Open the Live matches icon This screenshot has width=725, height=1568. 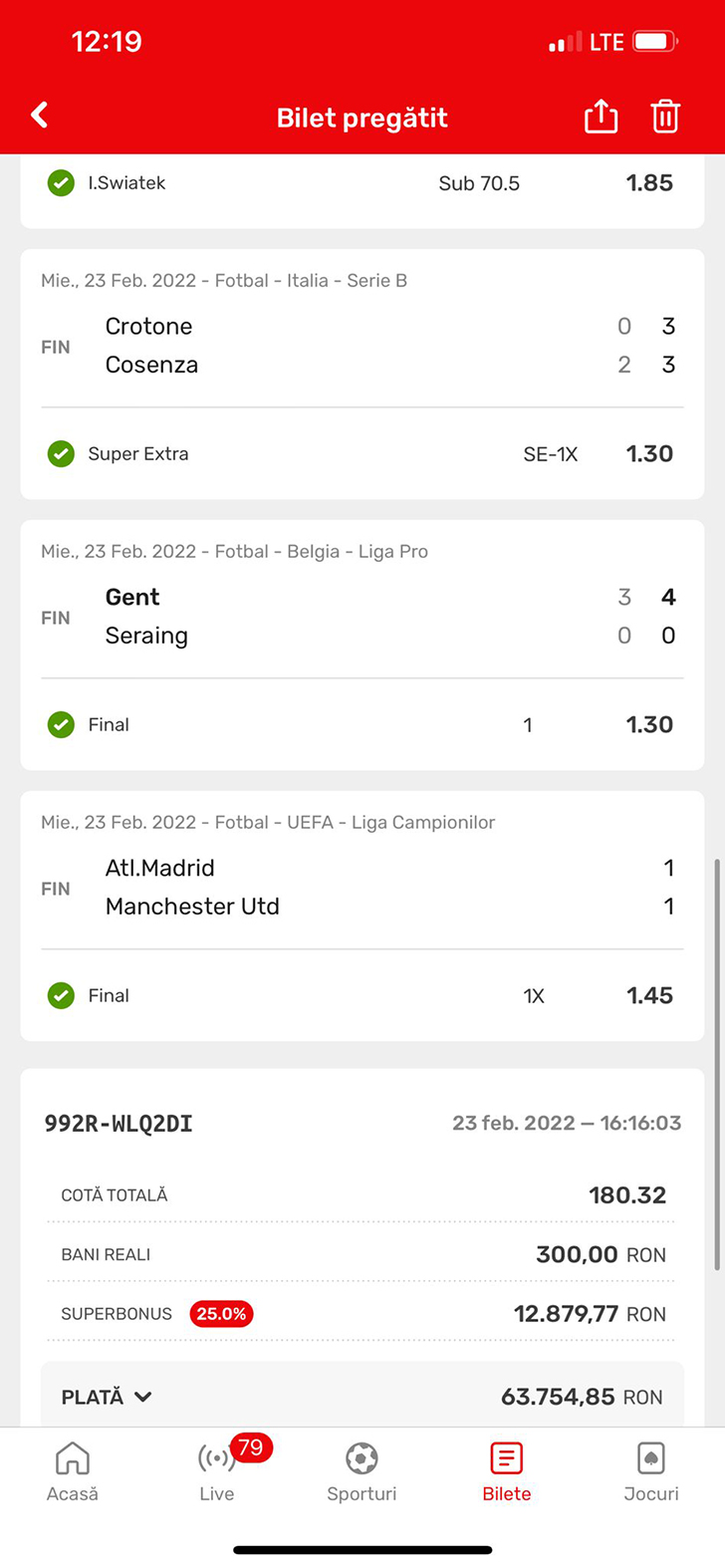point(216,1460)
